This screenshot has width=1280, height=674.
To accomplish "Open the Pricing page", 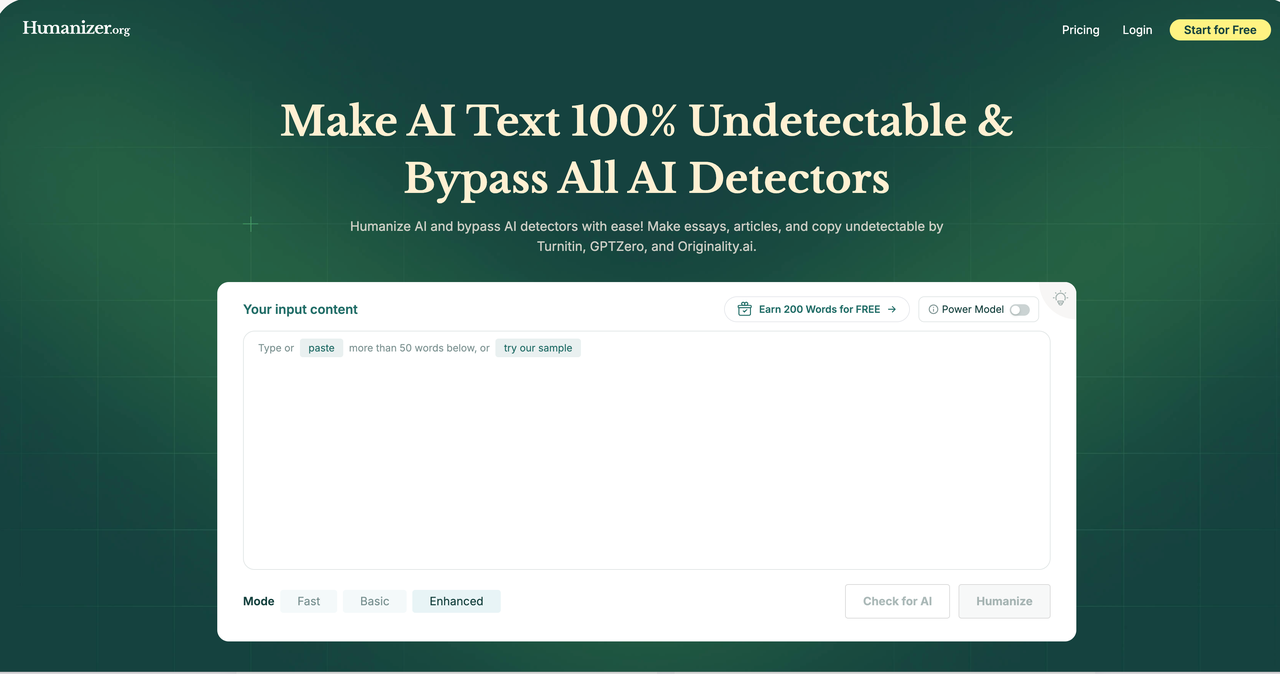I will pos(1080,30).
